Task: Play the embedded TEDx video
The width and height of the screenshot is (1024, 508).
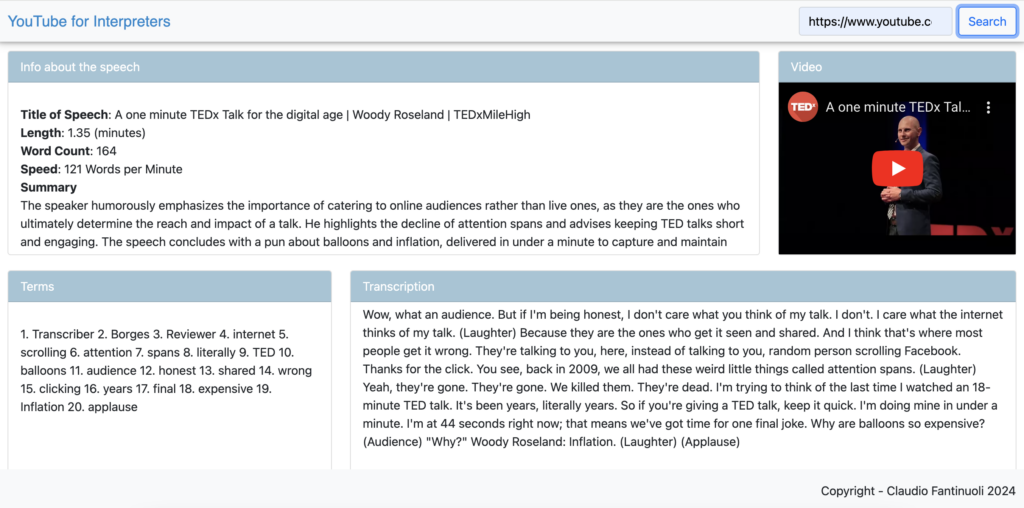Action: [x=897, y=168]
